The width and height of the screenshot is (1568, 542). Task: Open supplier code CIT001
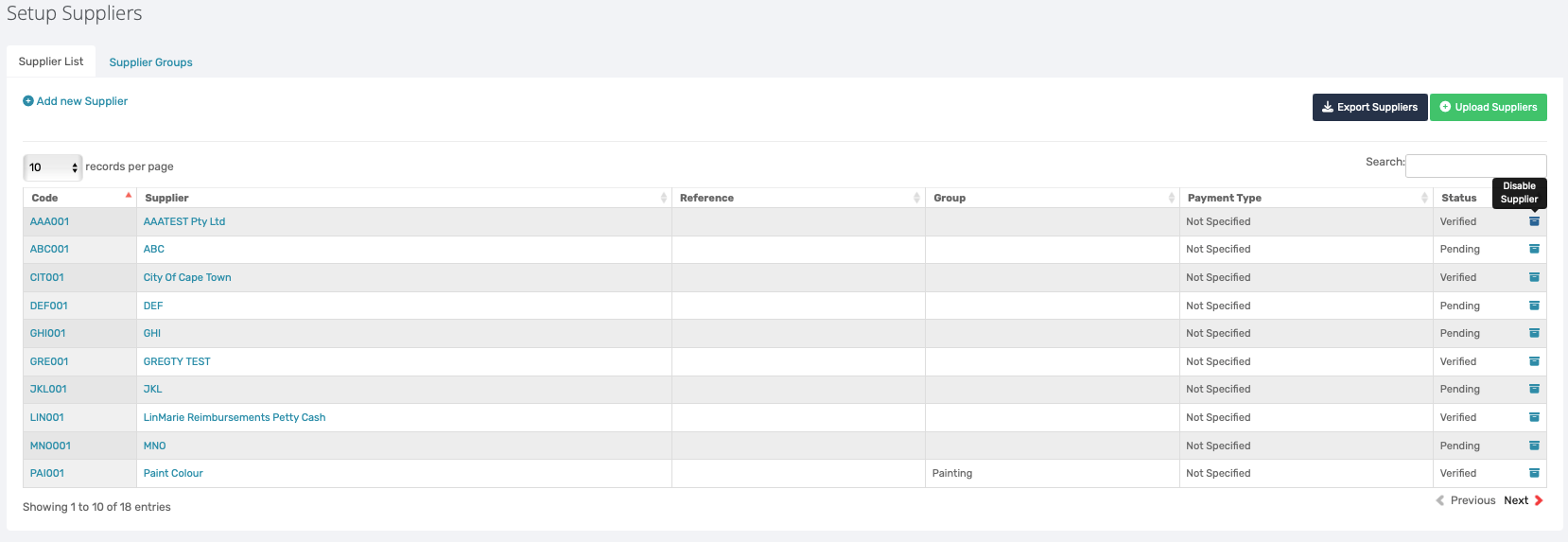47,277
